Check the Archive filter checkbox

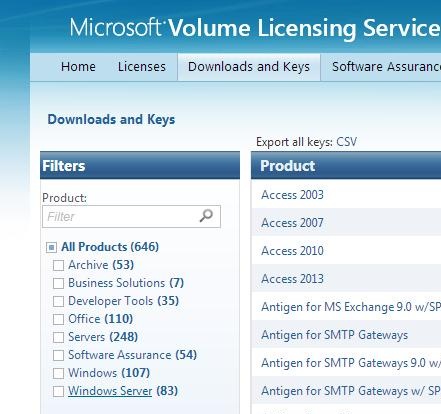pos(58,266)
